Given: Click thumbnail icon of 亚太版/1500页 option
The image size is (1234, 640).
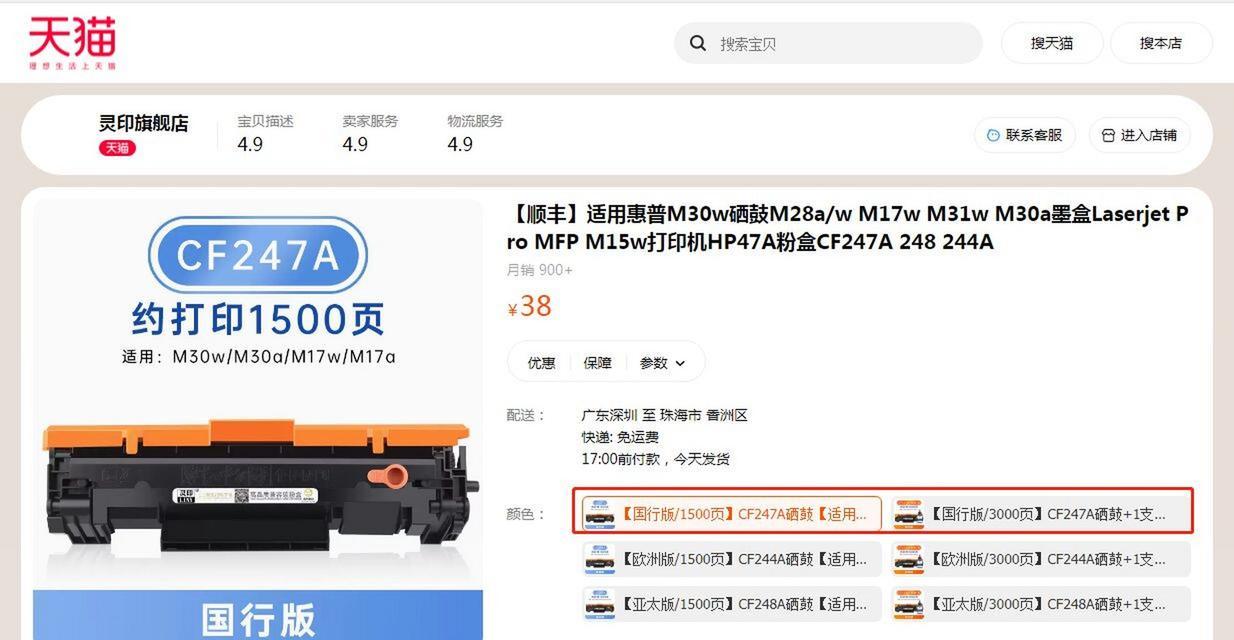Looking at the screenshot, I should 599,604.
